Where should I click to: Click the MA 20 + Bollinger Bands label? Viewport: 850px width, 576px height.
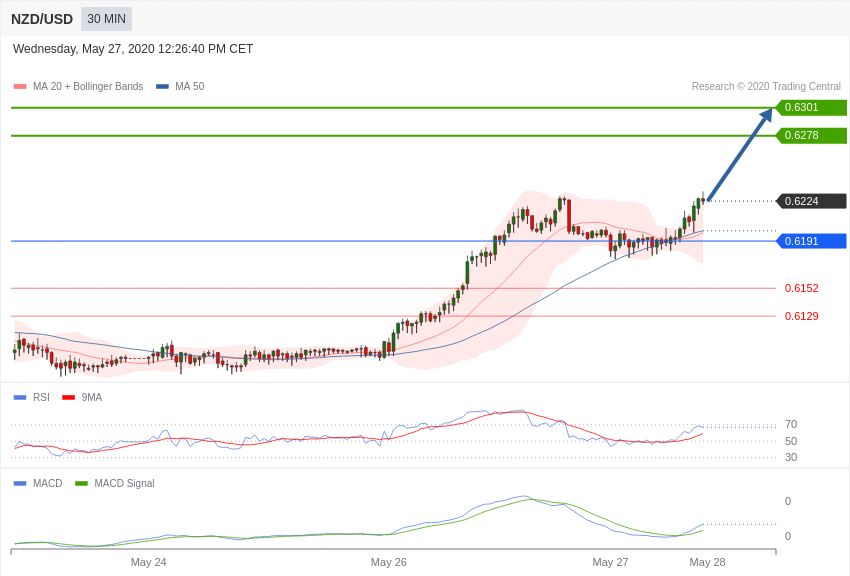pos(88,86)
